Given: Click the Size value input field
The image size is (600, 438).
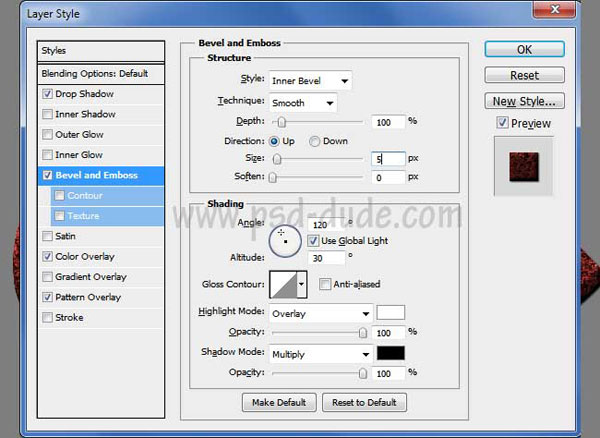Looking at the screenshot, I should [389, 159].
